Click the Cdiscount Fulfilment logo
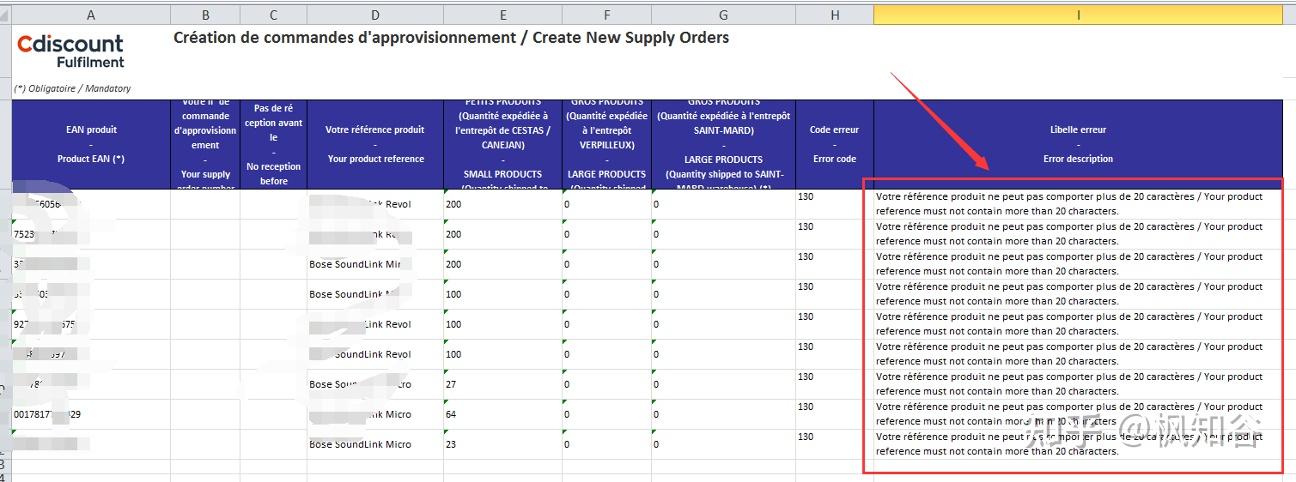 point(70,51)
